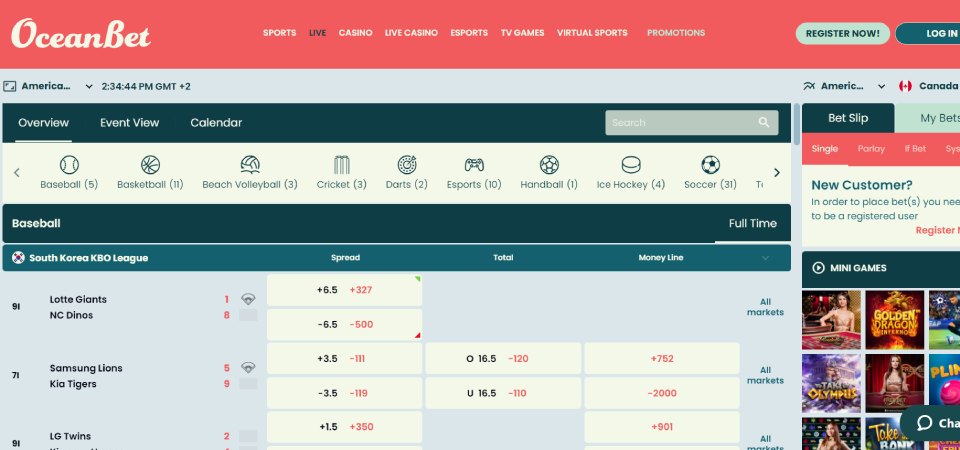The width and height of the screenshot is (960, 450).
Task: Choose the Beach Volleyball icon
Action: pos(250,165)
